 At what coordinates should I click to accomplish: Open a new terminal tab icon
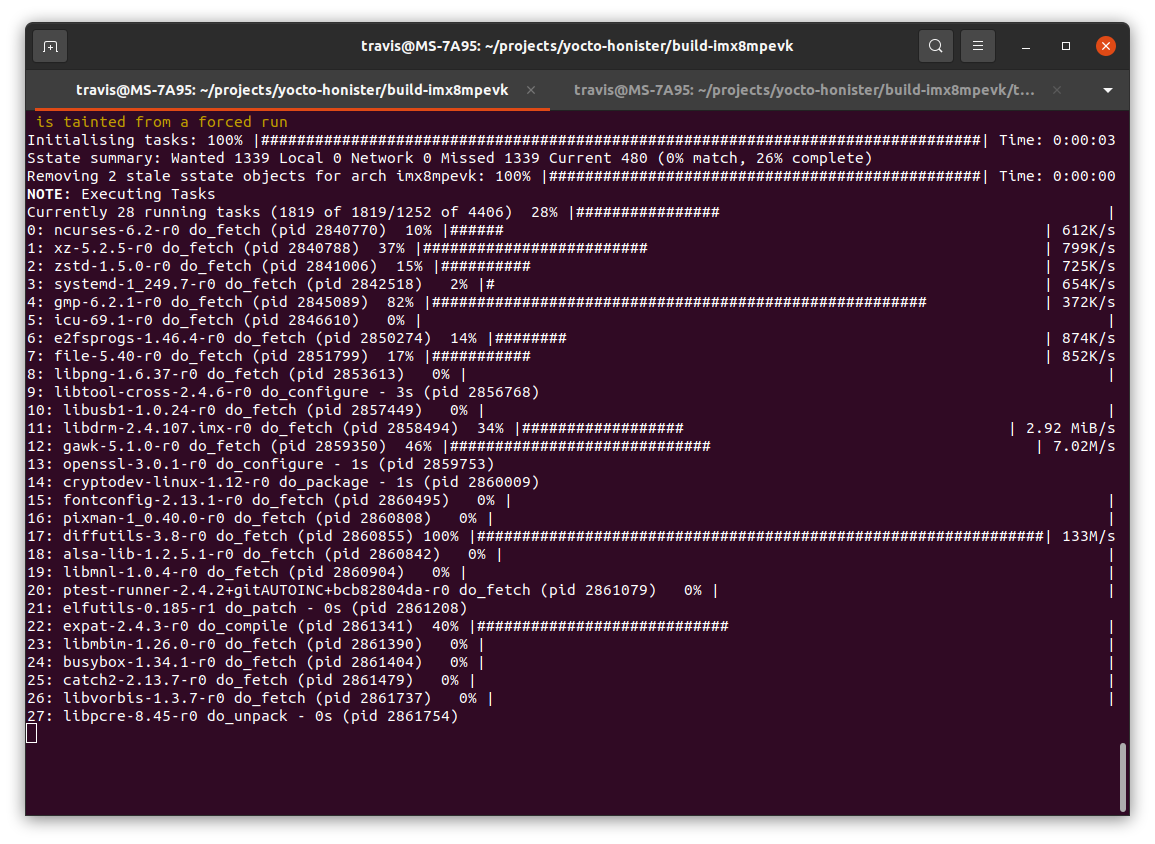click(50, 46)
